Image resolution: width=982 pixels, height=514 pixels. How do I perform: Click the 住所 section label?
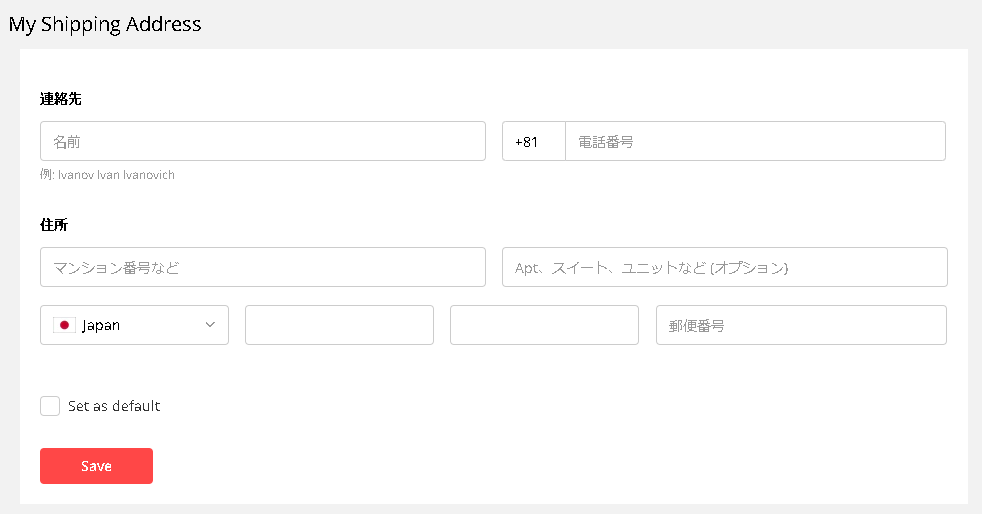(54, 224)
